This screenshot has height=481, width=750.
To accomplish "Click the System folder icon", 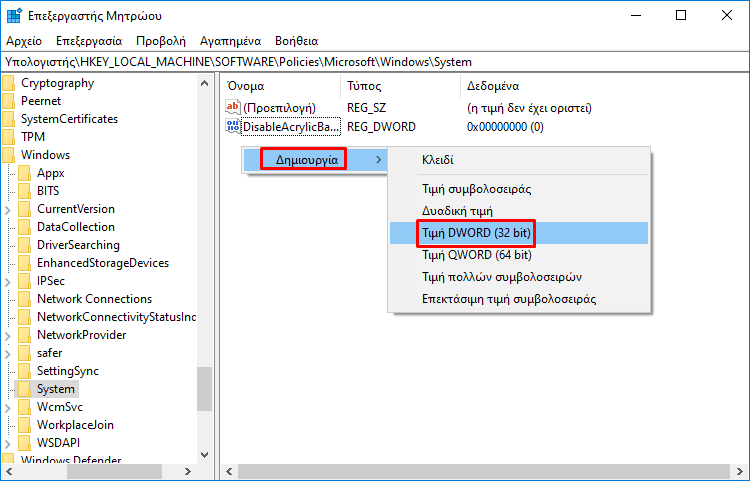I will pos(24,389).
